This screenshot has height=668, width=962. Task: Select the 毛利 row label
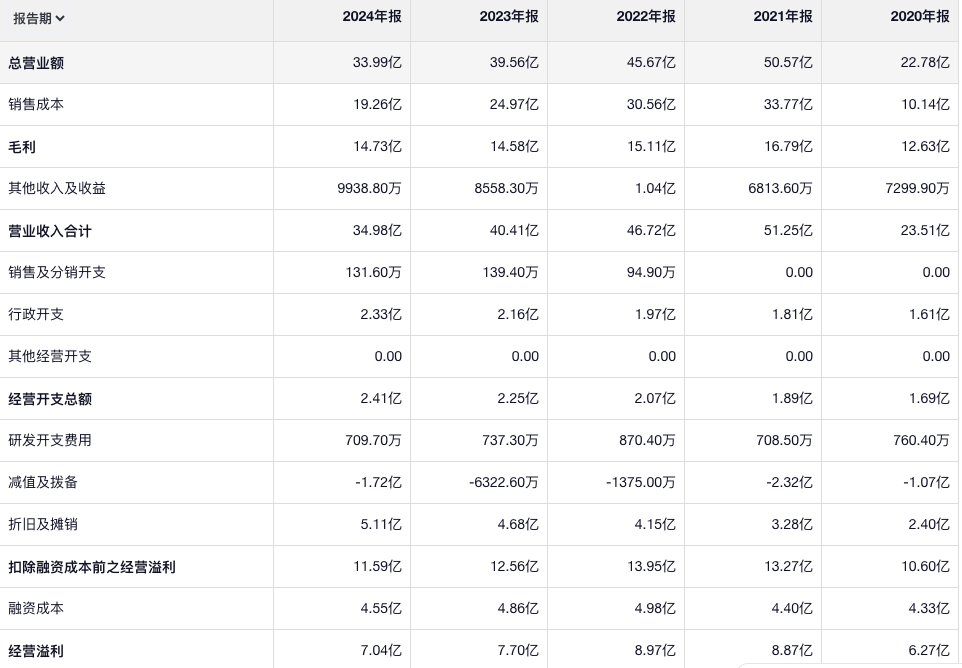tap(22, 147)
